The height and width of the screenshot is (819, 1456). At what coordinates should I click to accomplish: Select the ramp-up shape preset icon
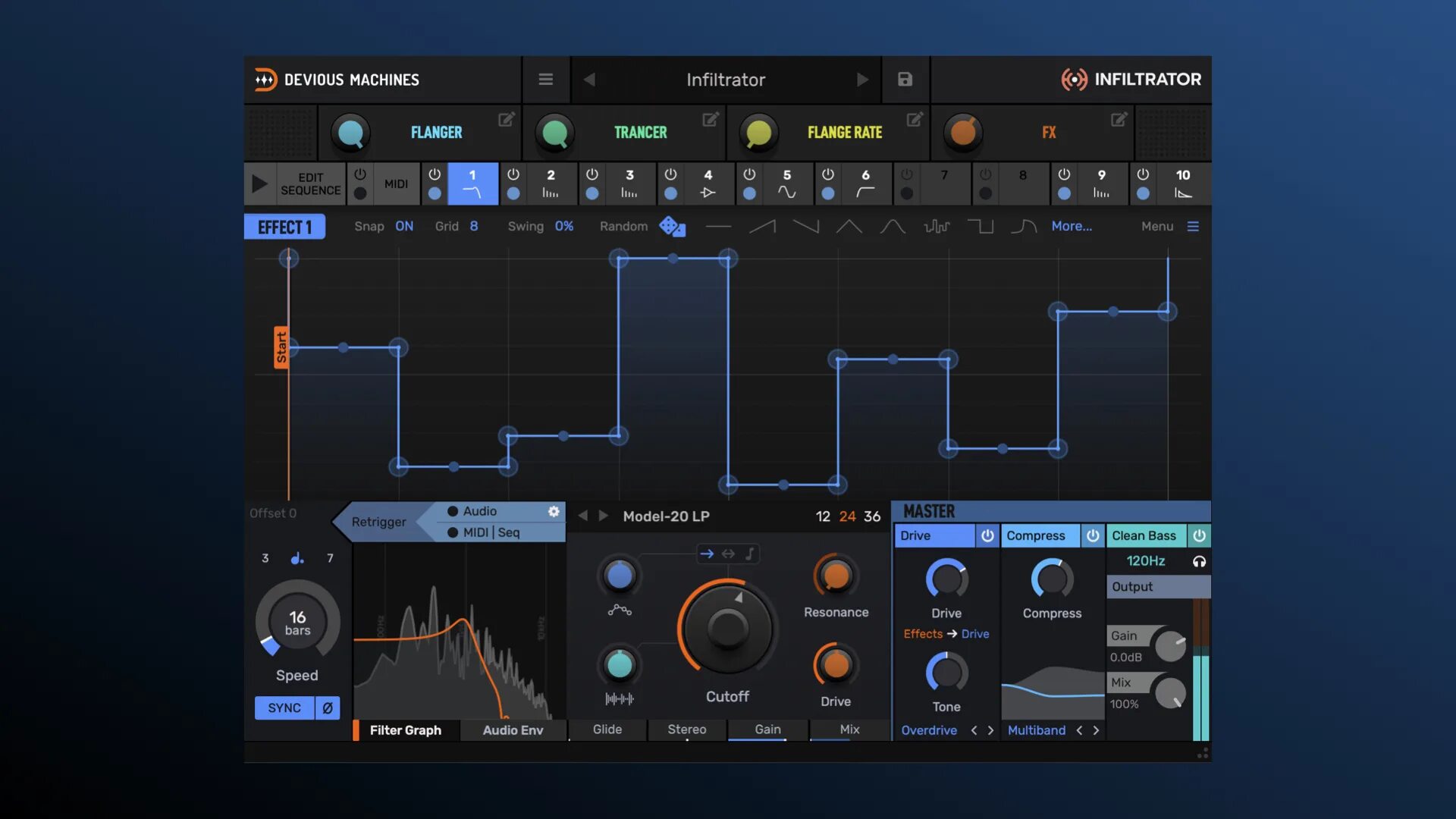click(x=762, y=226)
